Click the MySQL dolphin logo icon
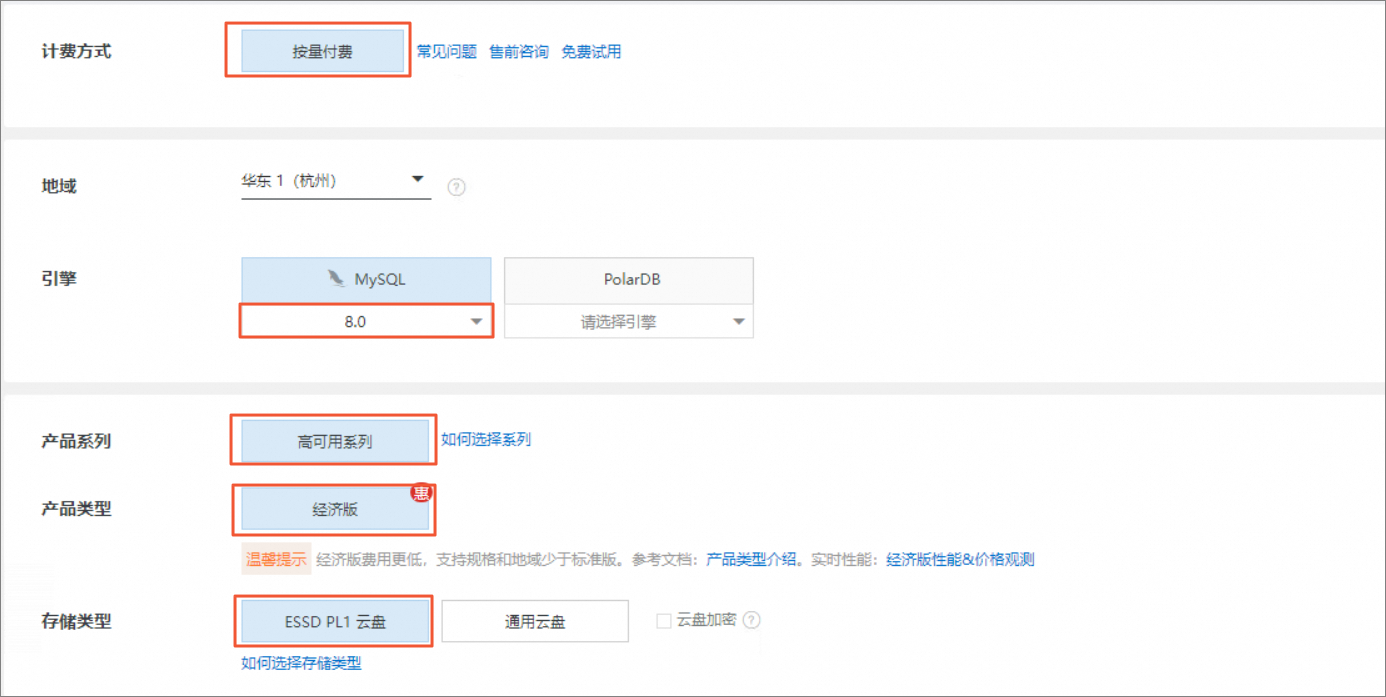The width and height of the screenshot is (1386, 697). coord(337,279)
